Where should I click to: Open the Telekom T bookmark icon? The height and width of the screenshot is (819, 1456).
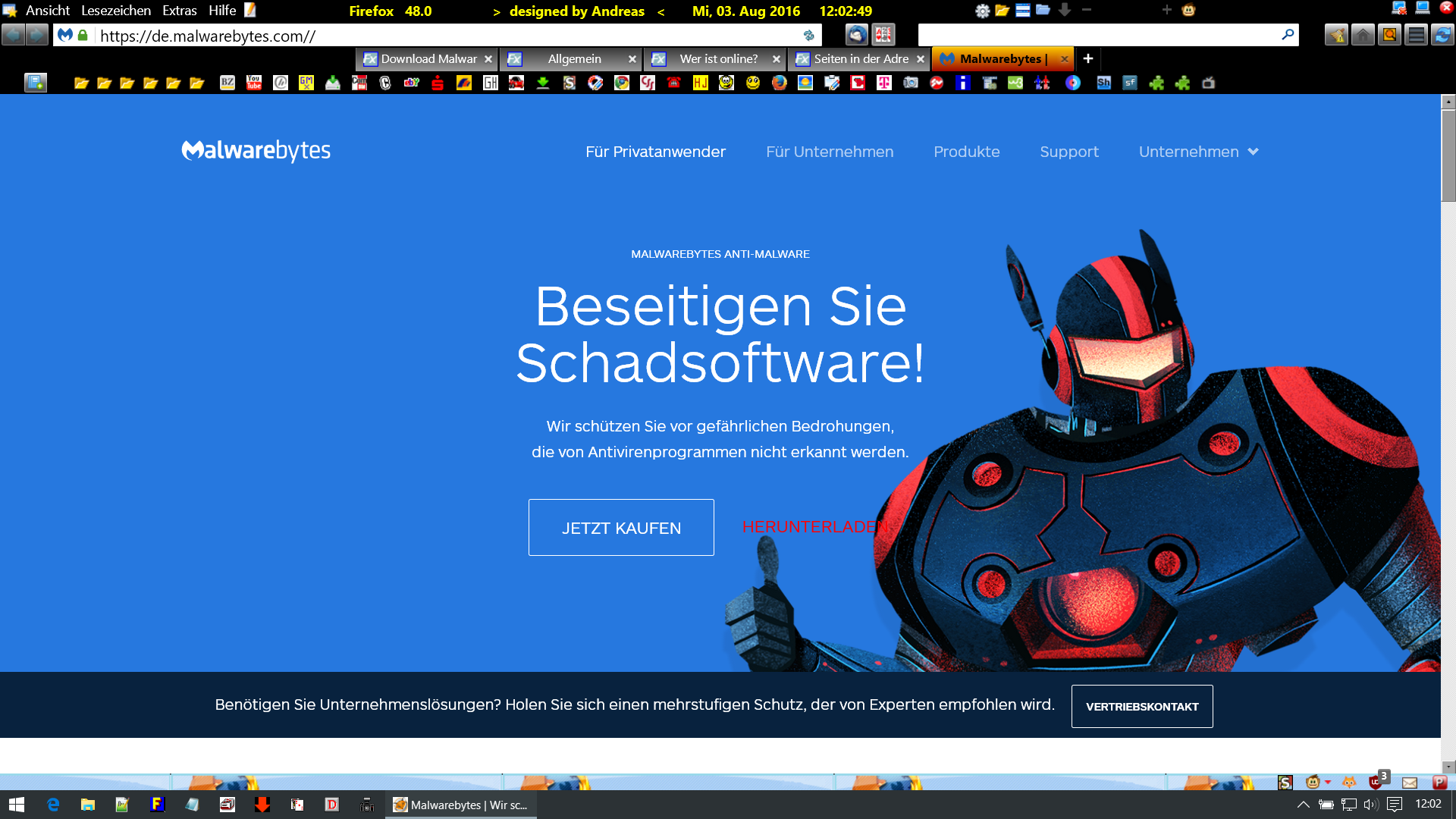point(884,83)
